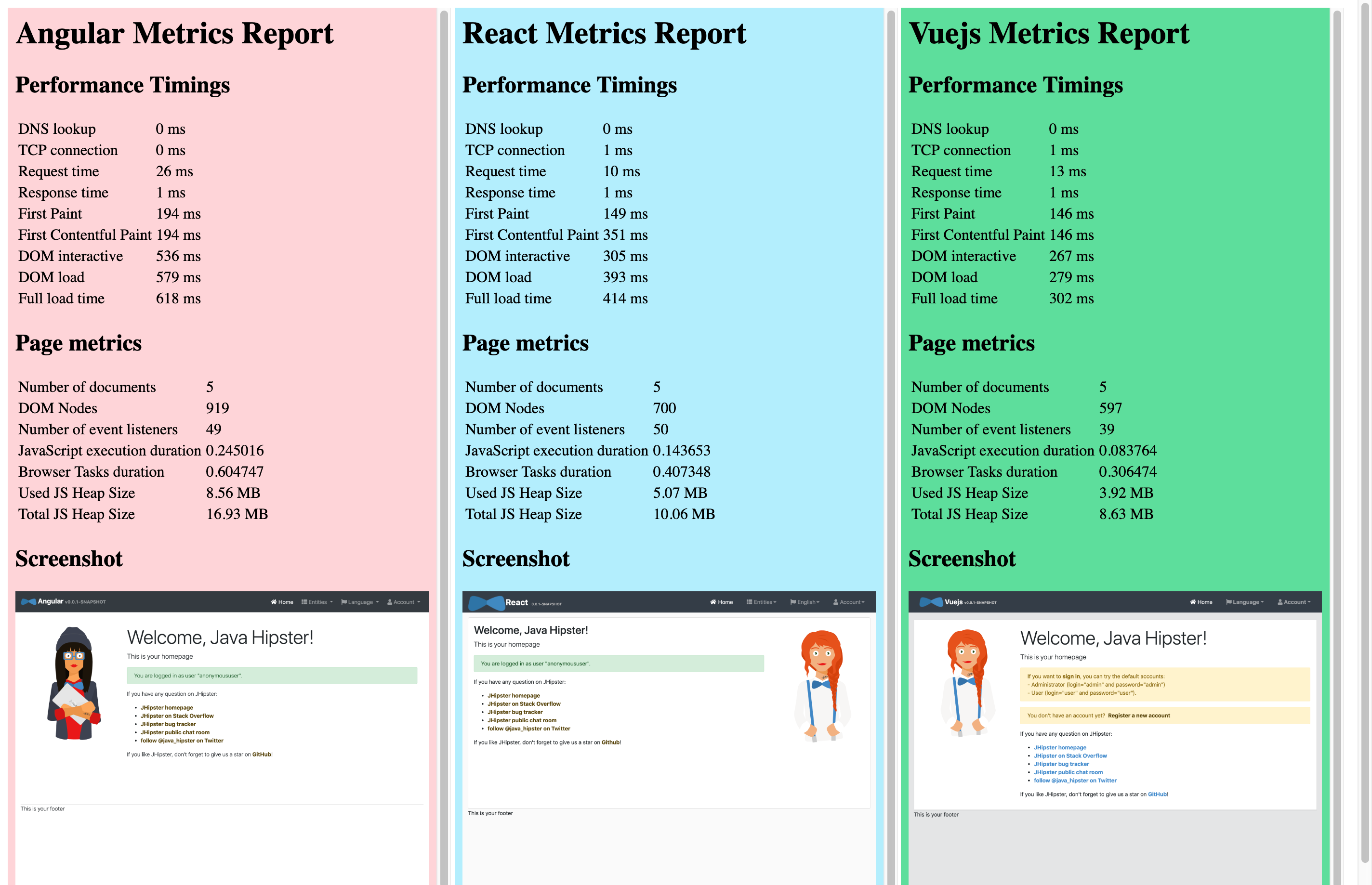Click the Angular bow-tie logo icon

click(x=28, y=602)
